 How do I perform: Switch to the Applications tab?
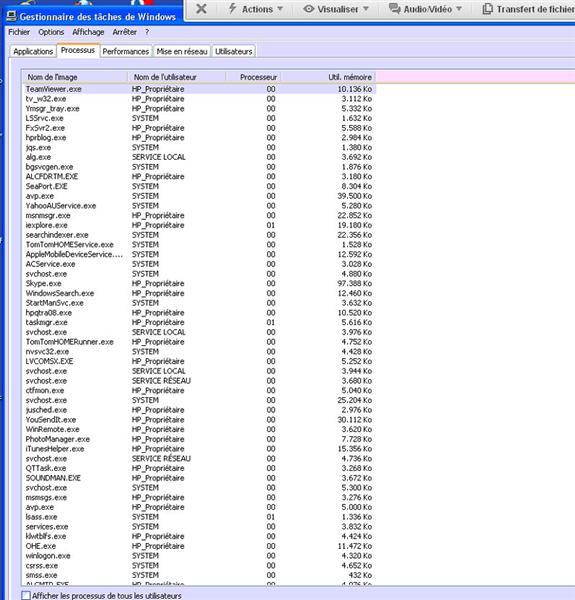click(33, 51)
